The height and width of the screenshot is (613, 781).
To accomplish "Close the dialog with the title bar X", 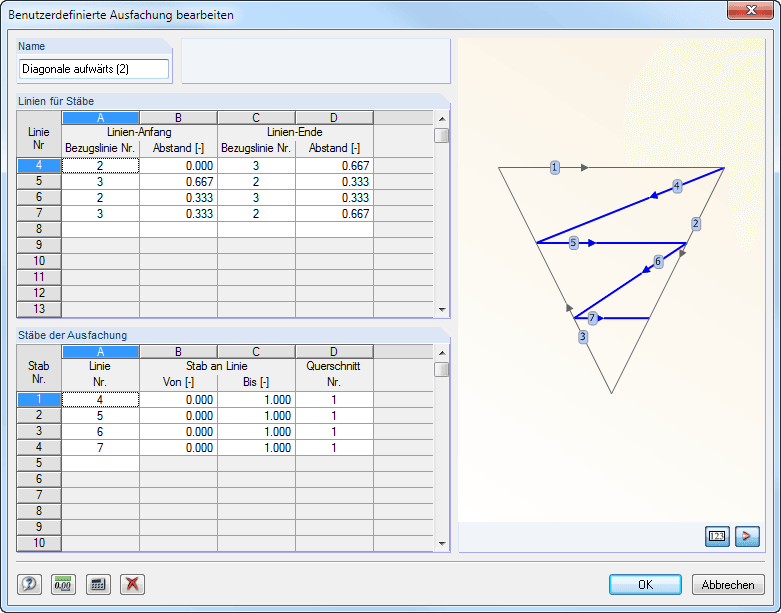I will pyautogui.click(x=750, y=10).
